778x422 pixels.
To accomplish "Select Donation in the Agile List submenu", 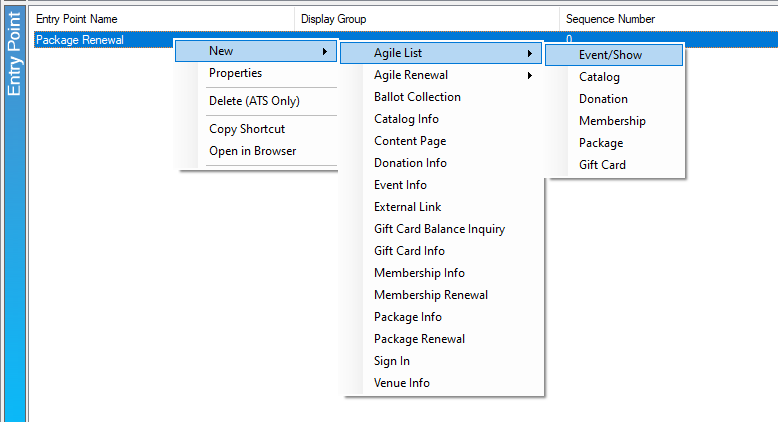I will (x=614, y=99).
